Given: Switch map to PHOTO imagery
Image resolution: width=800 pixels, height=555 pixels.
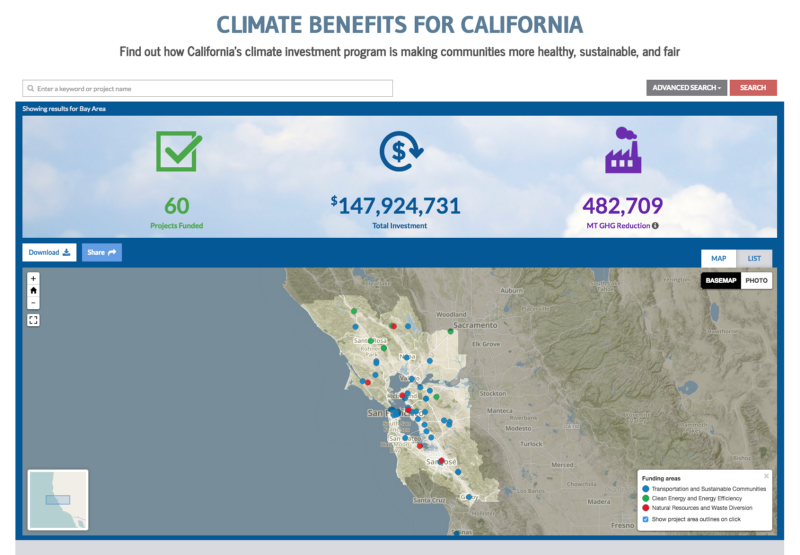Looking at the screenshot, I should pyautogui.click(x=756, y=281).
